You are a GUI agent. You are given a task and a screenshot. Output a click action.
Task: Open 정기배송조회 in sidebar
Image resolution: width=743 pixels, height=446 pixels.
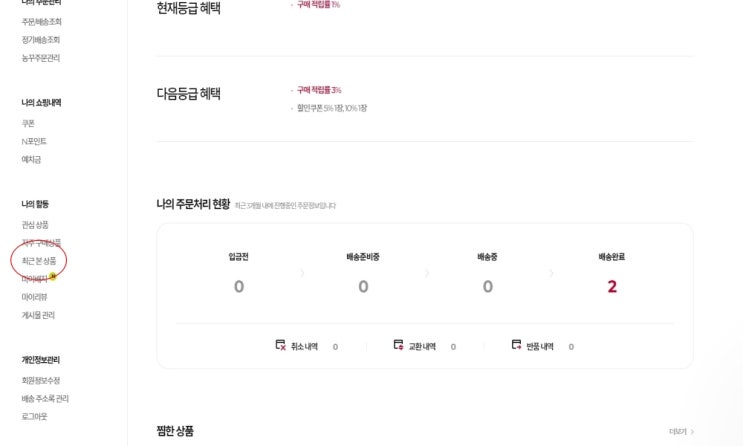pos(41,40)
